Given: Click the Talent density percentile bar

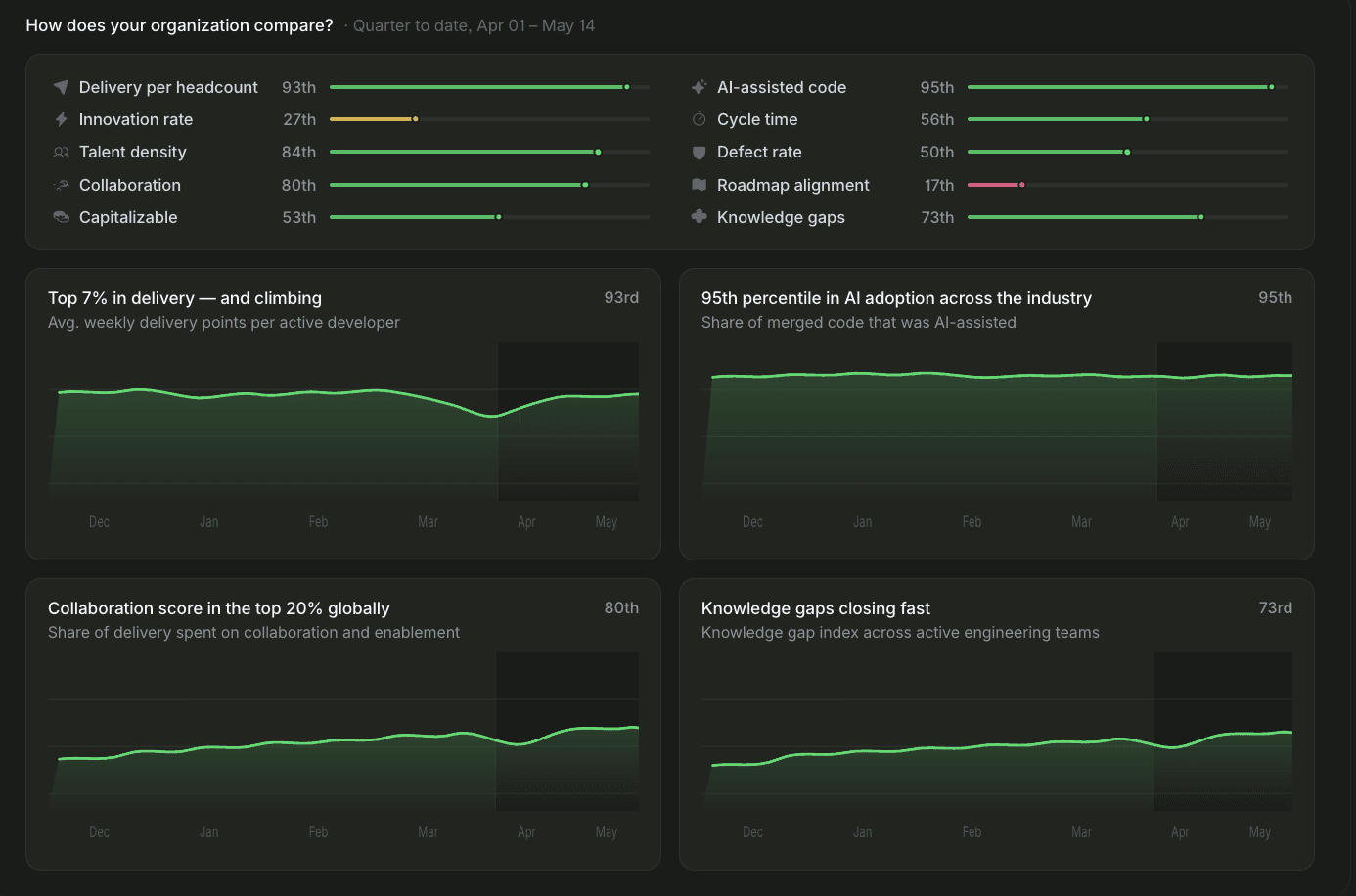Looking at the screenshot, I should (x=489, y=153).
